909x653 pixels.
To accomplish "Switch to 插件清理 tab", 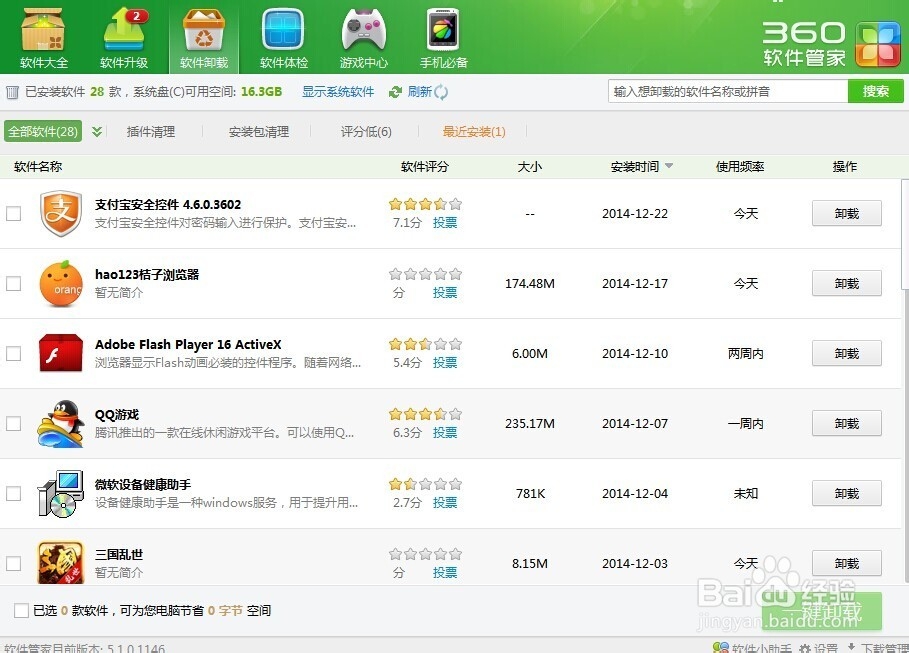I will click(151, 132).
